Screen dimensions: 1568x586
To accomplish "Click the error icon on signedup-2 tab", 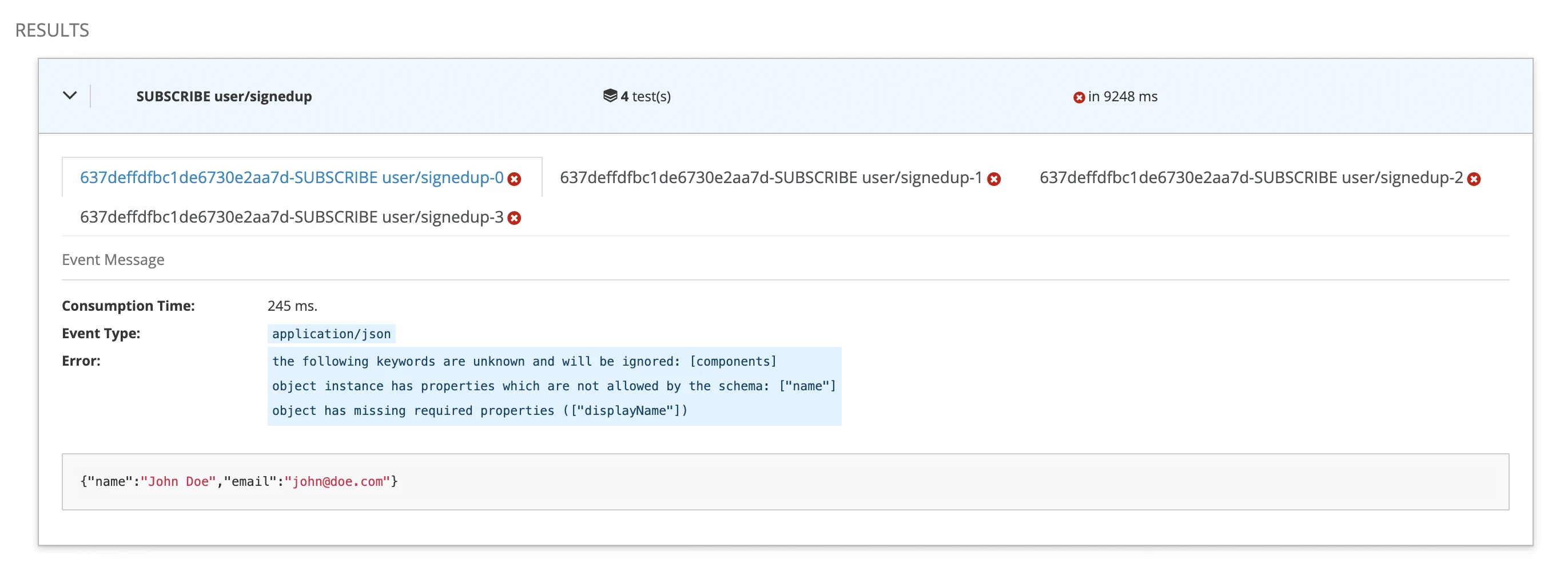I will (x=1473, y=179).
